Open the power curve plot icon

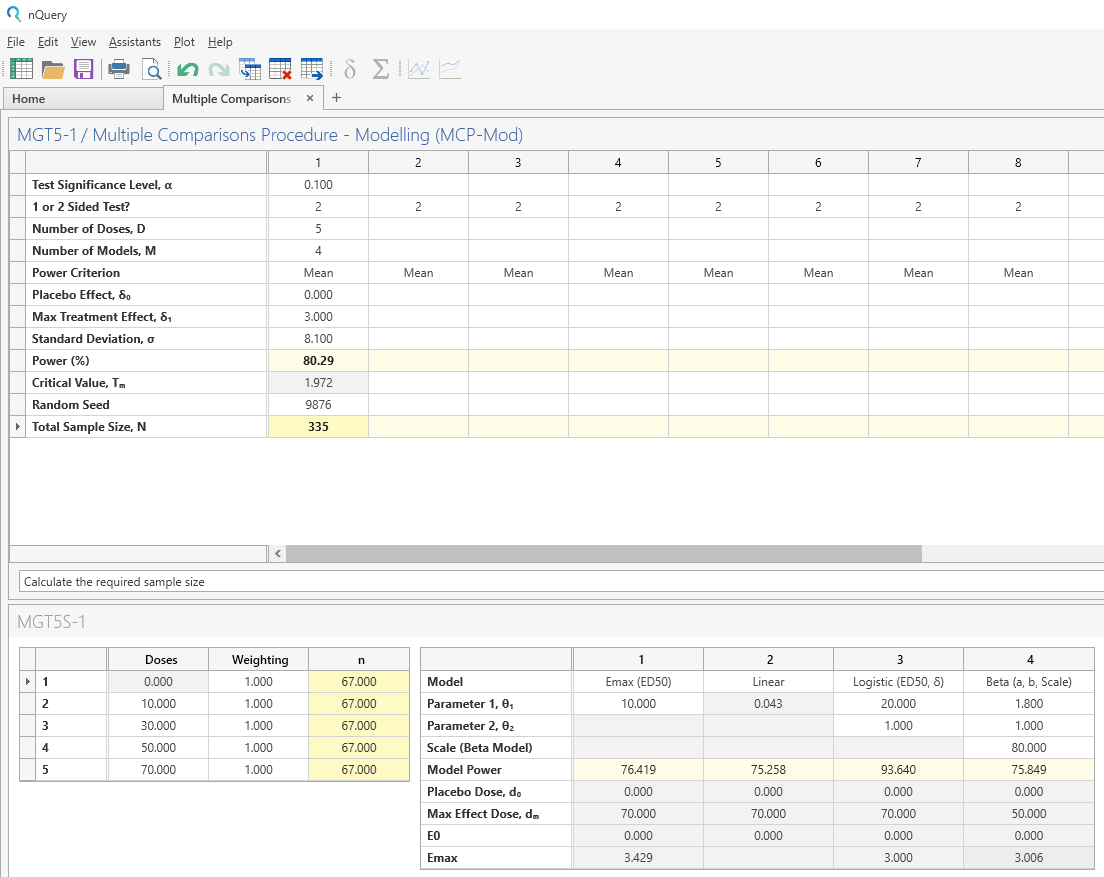click(x=418, y=68)
